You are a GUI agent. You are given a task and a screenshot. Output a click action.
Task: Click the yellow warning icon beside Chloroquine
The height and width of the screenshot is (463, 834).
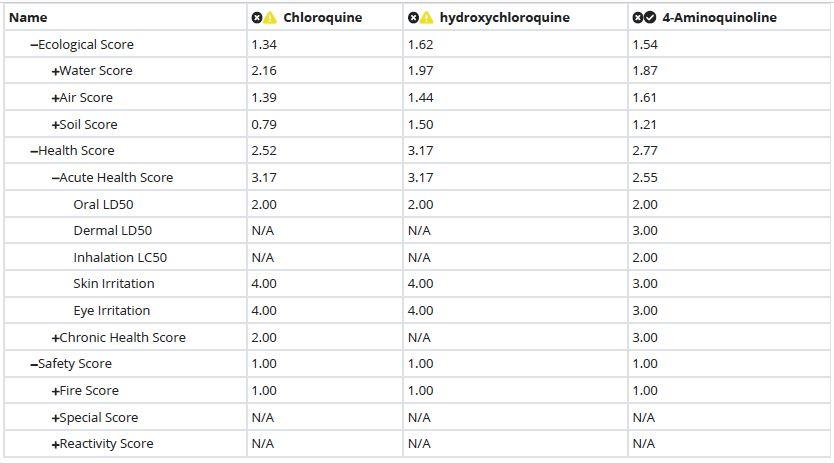point(271,18)
